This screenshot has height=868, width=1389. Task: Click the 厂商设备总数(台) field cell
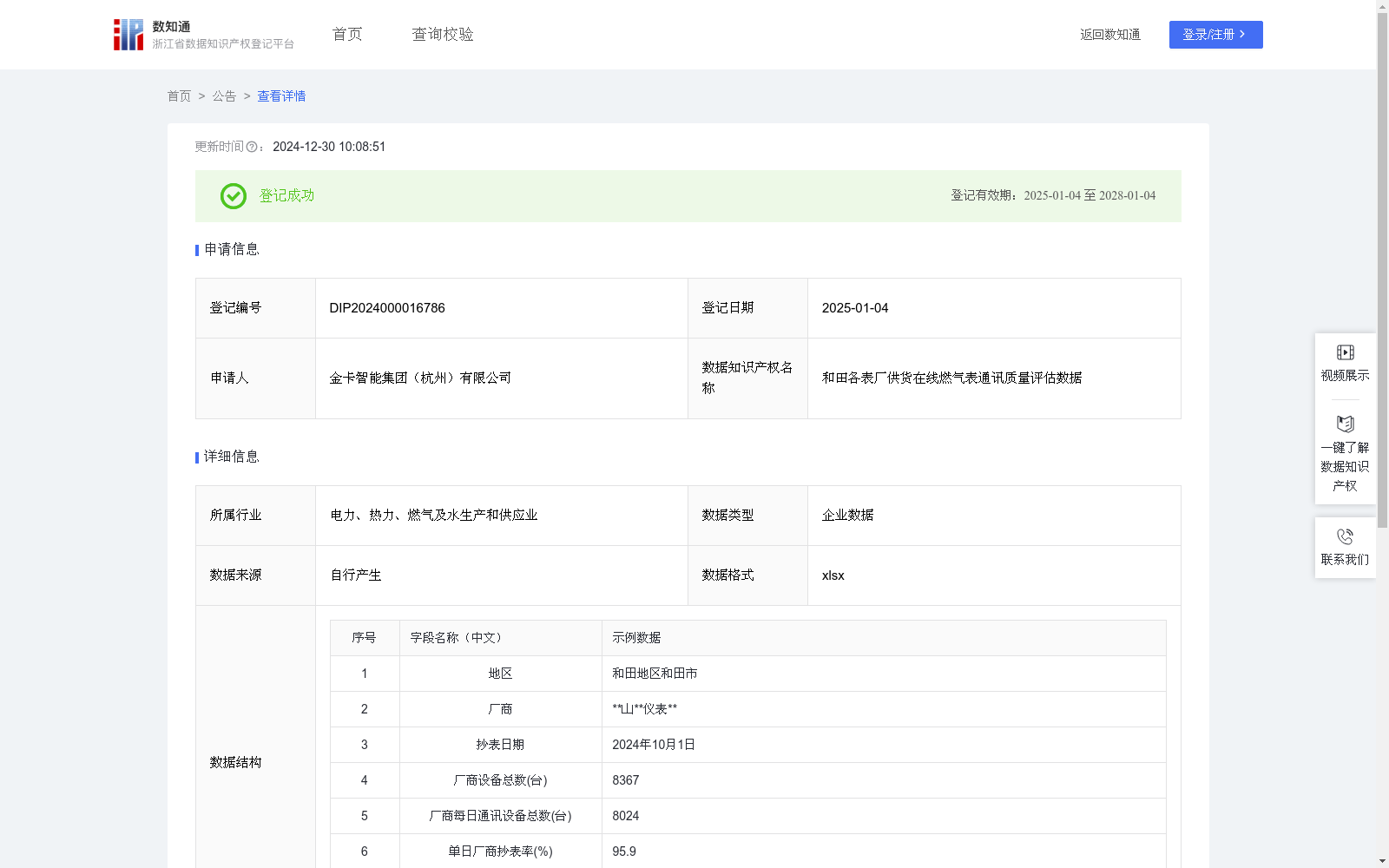coord(500,780)
